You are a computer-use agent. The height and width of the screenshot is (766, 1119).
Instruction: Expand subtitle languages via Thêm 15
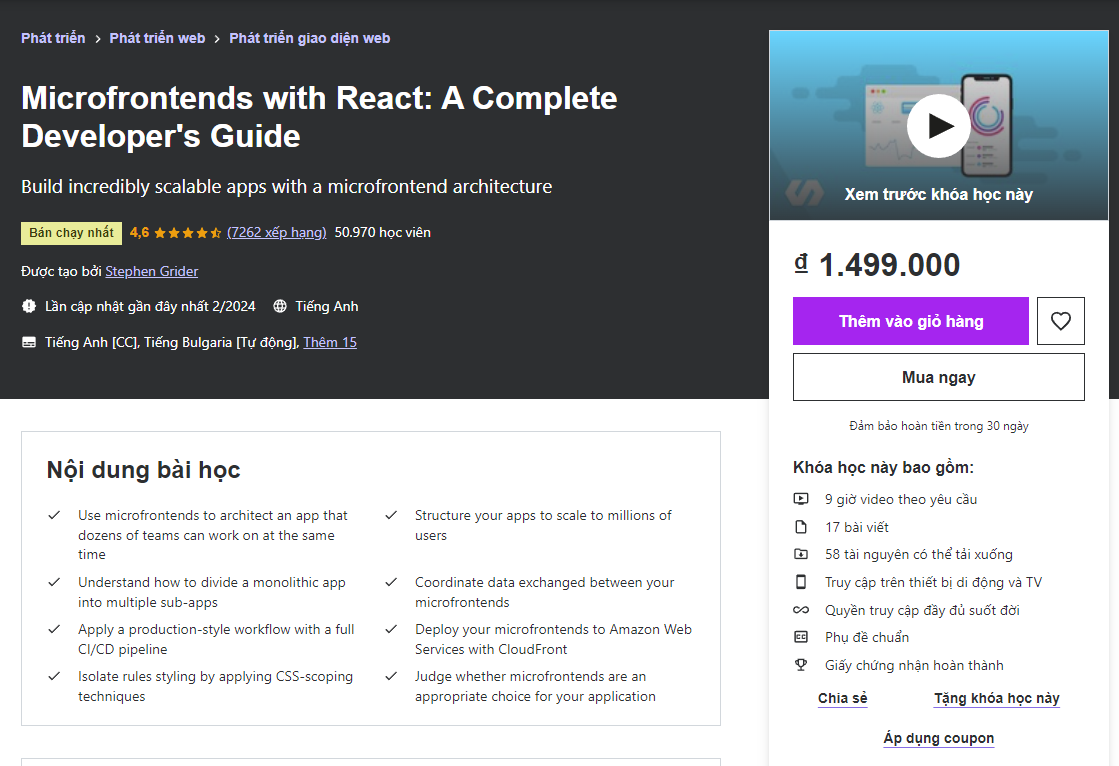[330, 342]
